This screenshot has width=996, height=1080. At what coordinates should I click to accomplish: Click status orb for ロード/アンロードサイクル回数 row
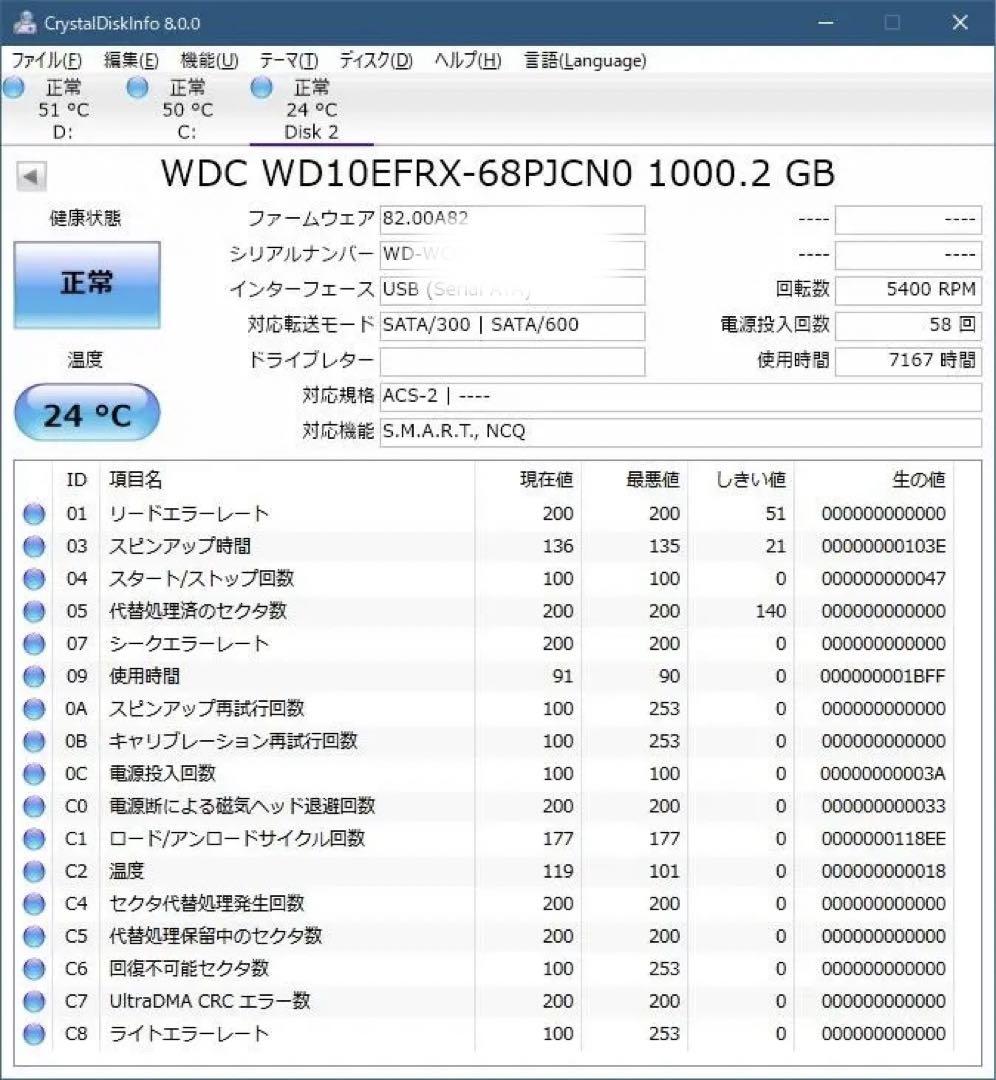(34, 839)
